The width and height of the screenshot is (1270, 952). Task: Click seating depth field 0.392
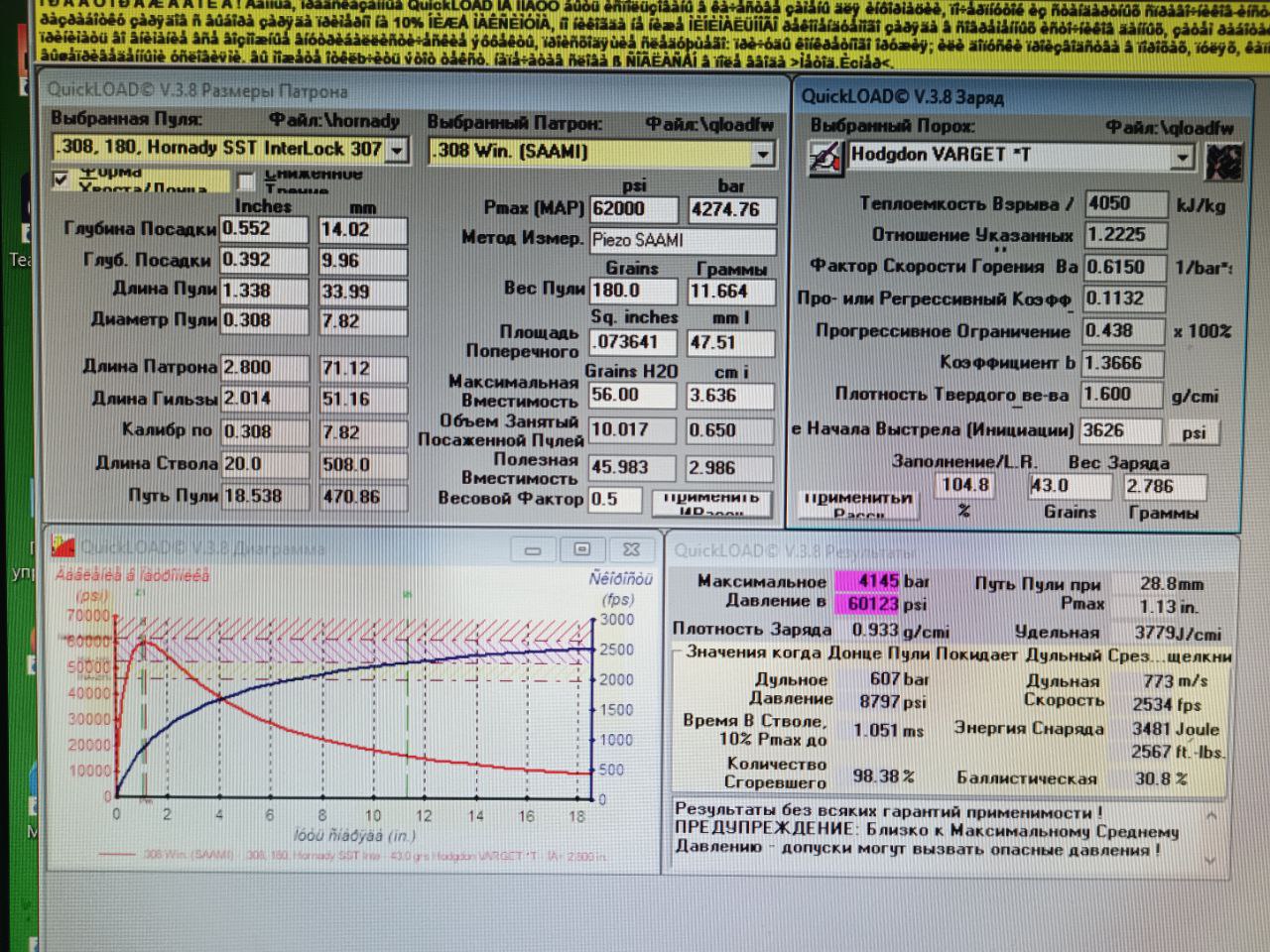pyautogui.click(x=264, y=261)
